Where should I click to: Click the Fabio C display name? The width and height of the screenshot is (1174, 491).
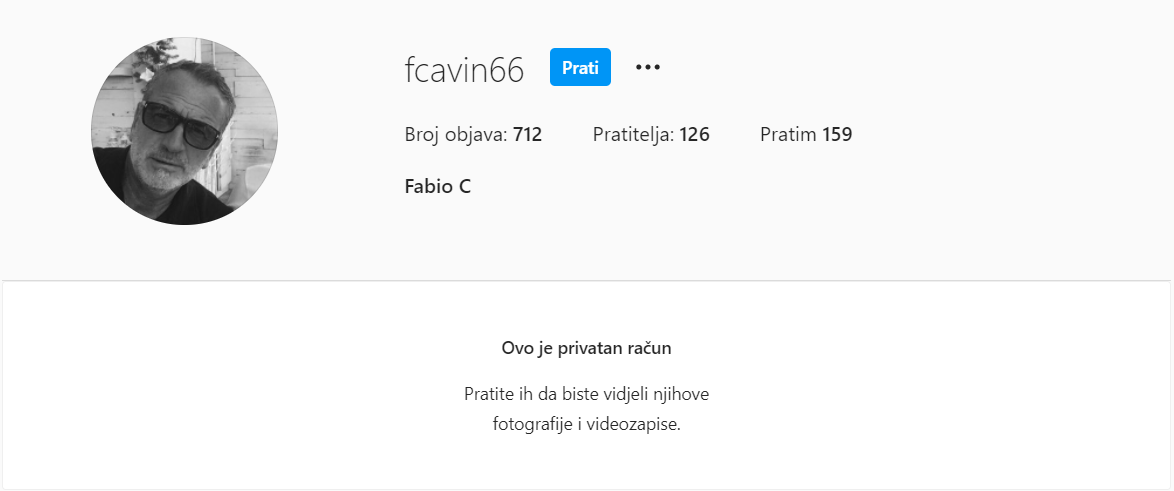[x=437, y=186]
